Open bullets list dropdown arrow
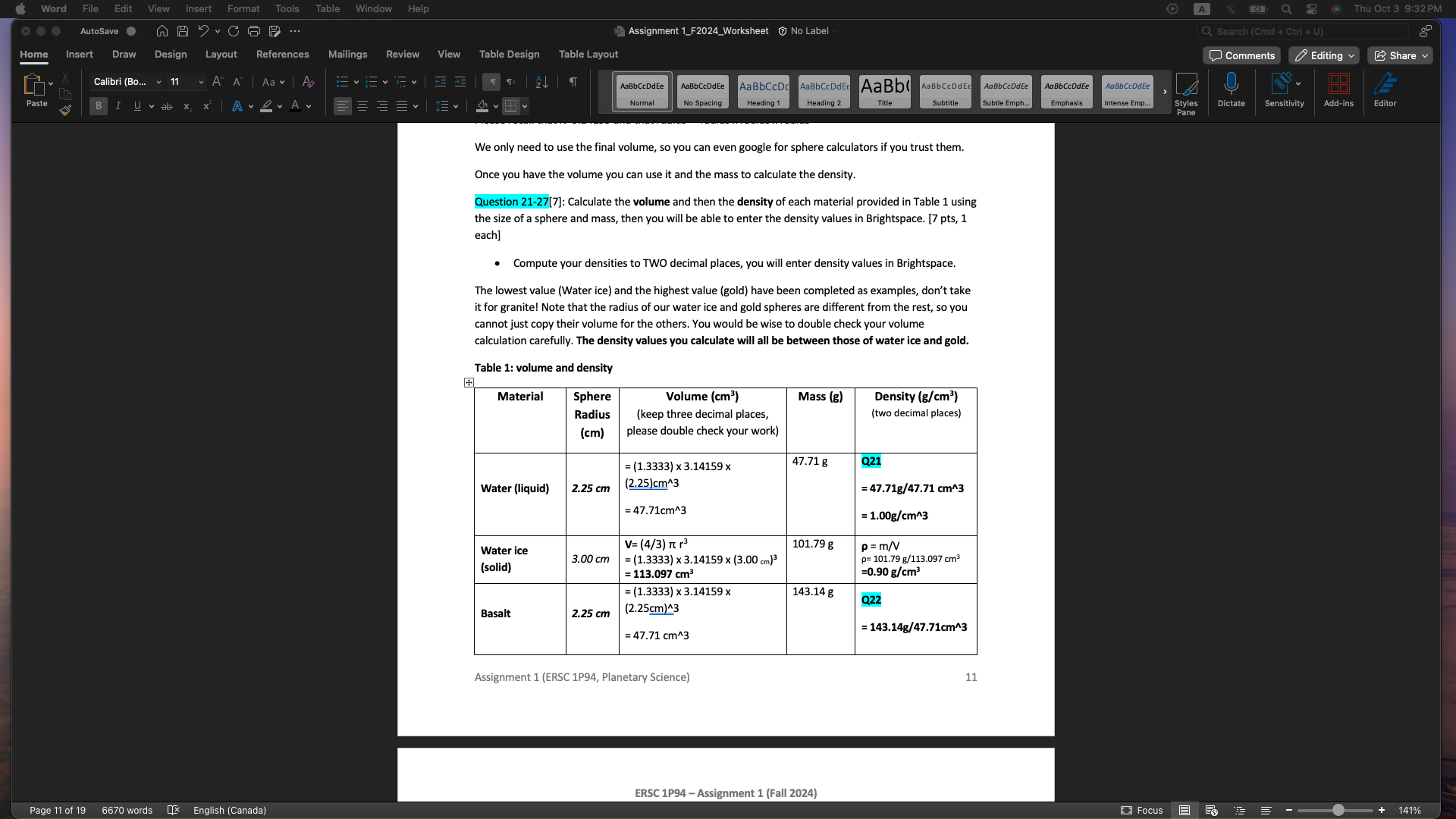 (356, 82)
